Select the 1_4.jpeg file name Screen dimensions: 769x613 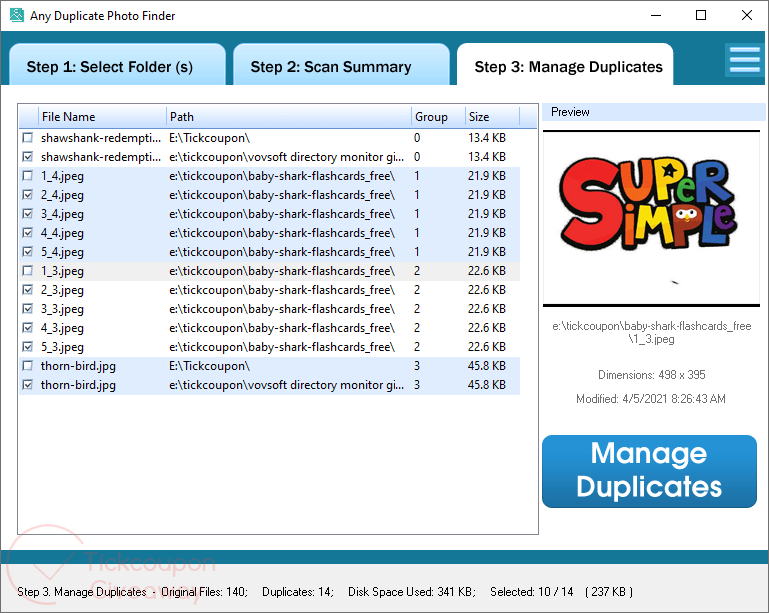[x=62, y=176]
